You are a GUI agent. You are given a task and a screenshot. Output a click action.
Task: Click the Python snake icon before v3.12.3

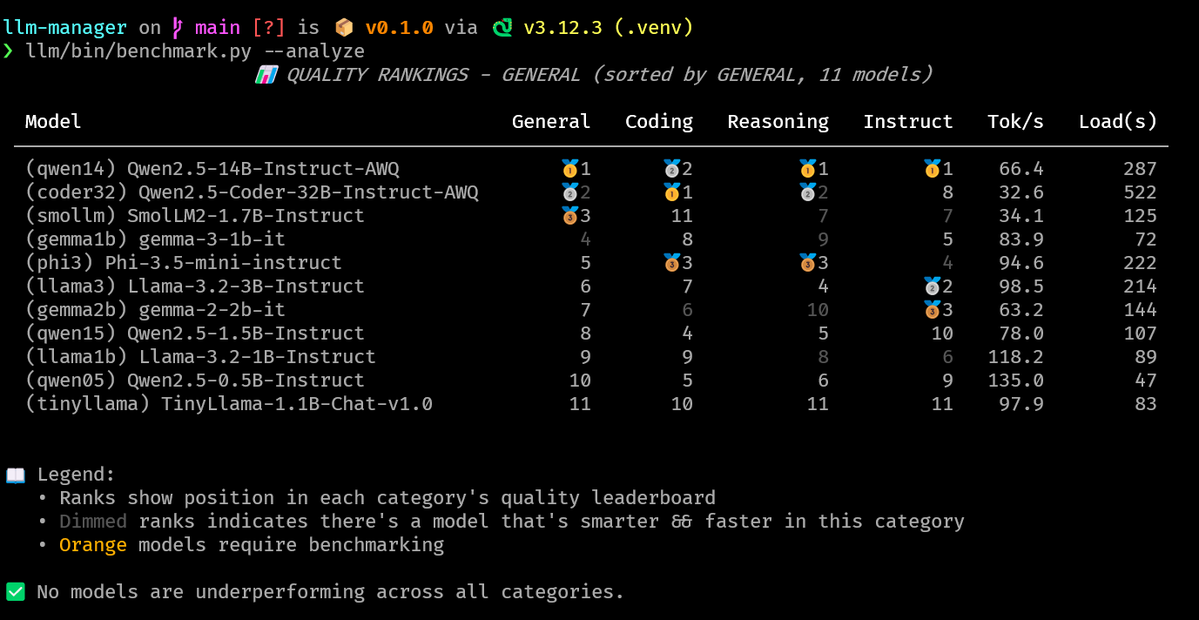[502, 28]
